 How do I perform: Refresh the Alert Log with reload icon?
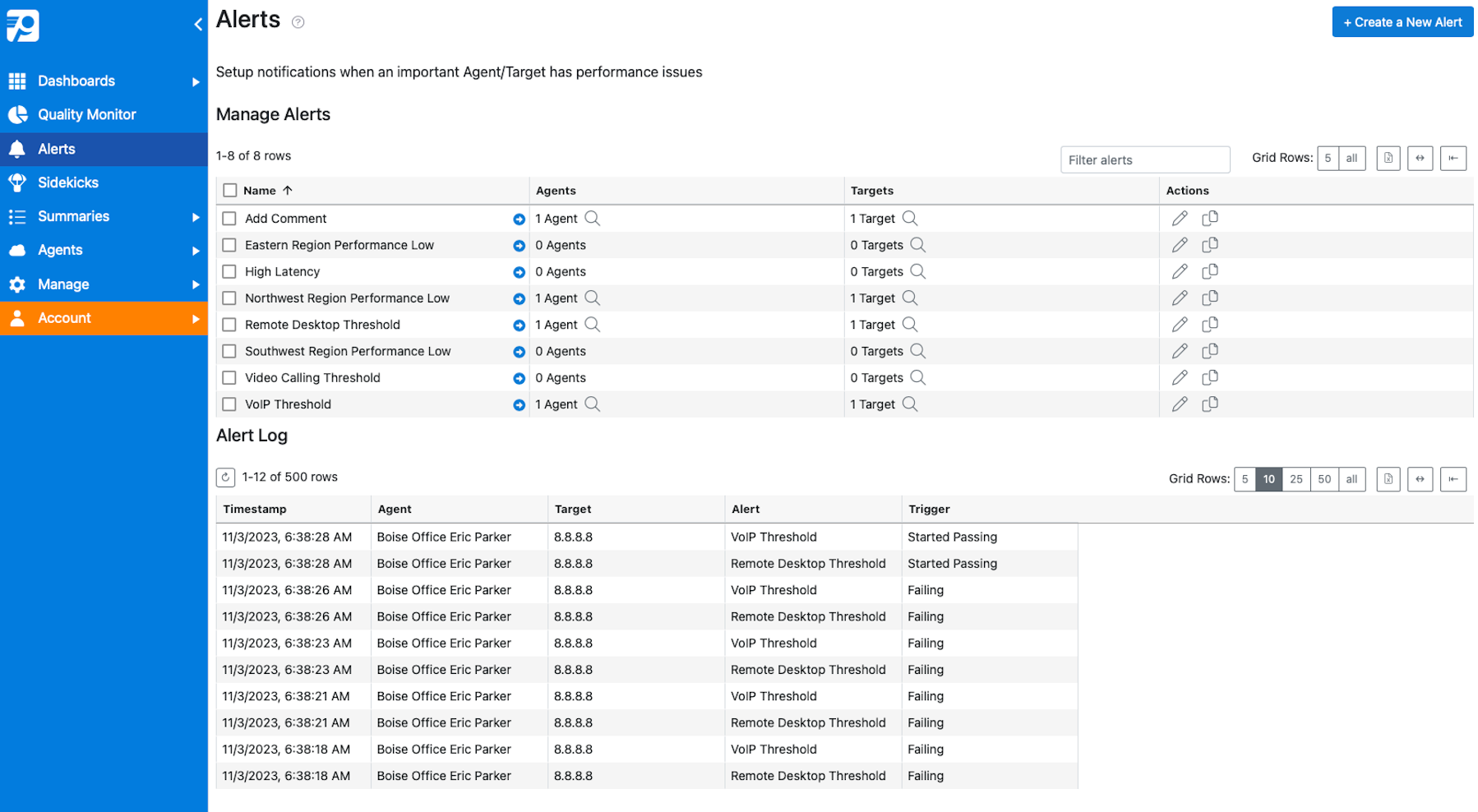click(x=225, y=478)
